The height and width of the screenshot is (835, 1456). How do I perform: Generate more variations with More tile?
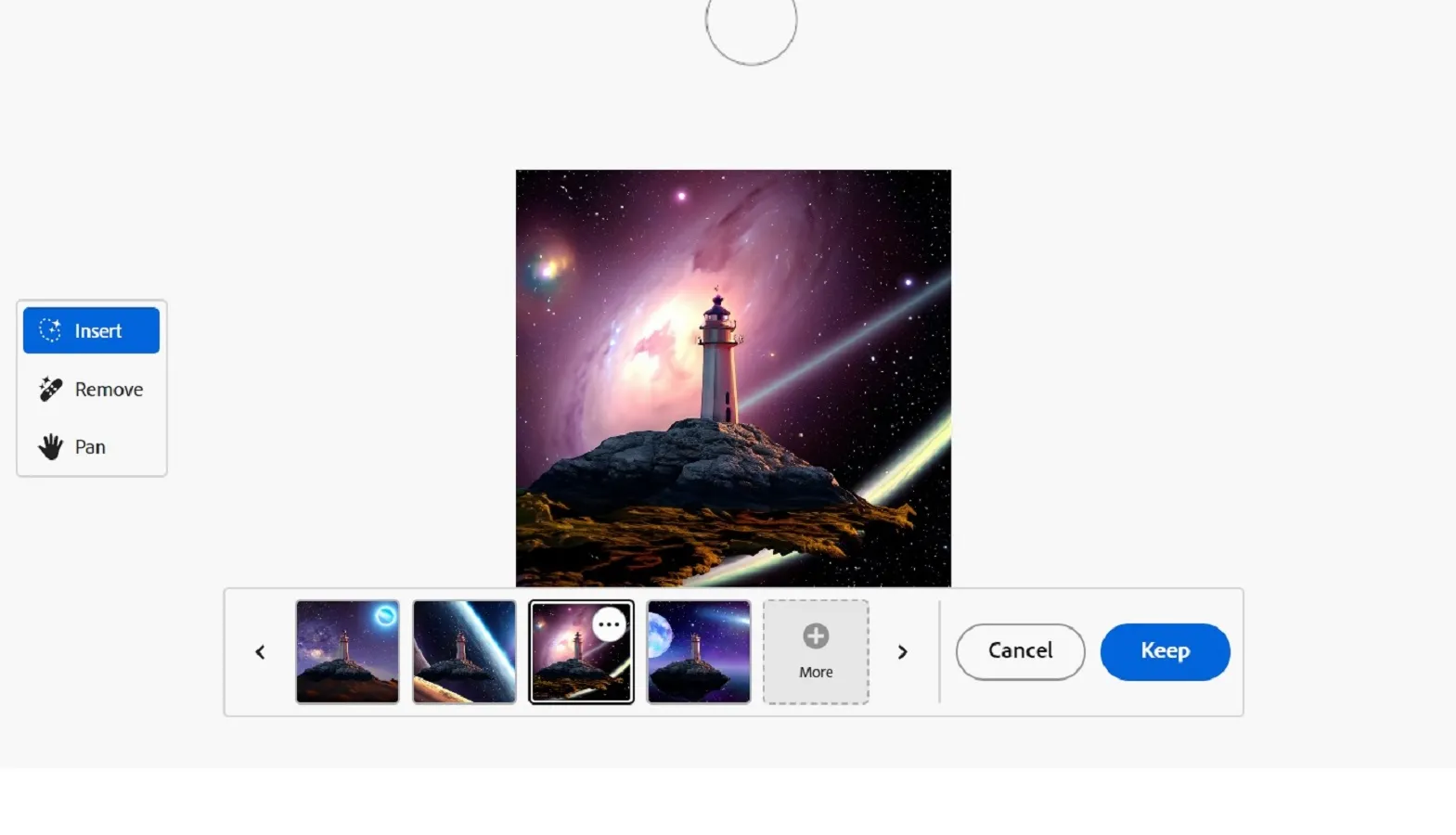click(x=816, y=651)
